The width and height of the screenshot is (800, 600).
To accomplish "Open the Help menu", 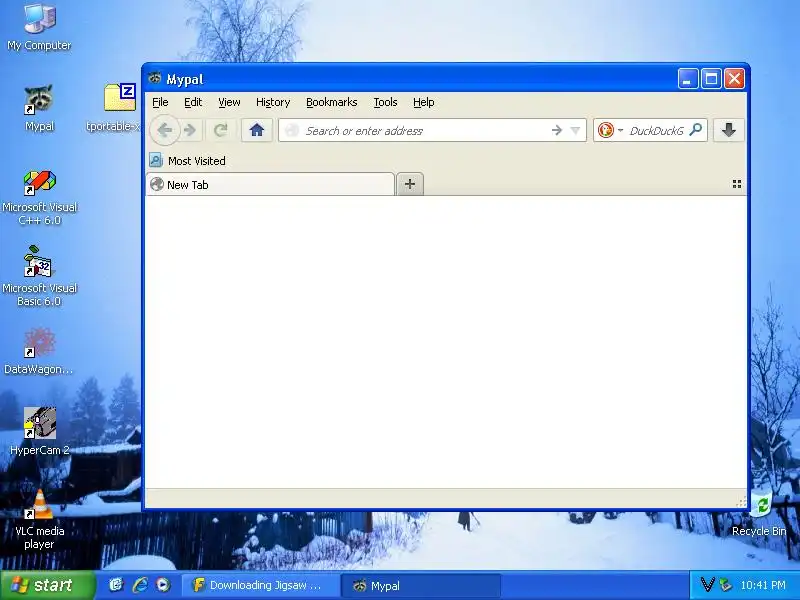I will click(x=423, y=102).
